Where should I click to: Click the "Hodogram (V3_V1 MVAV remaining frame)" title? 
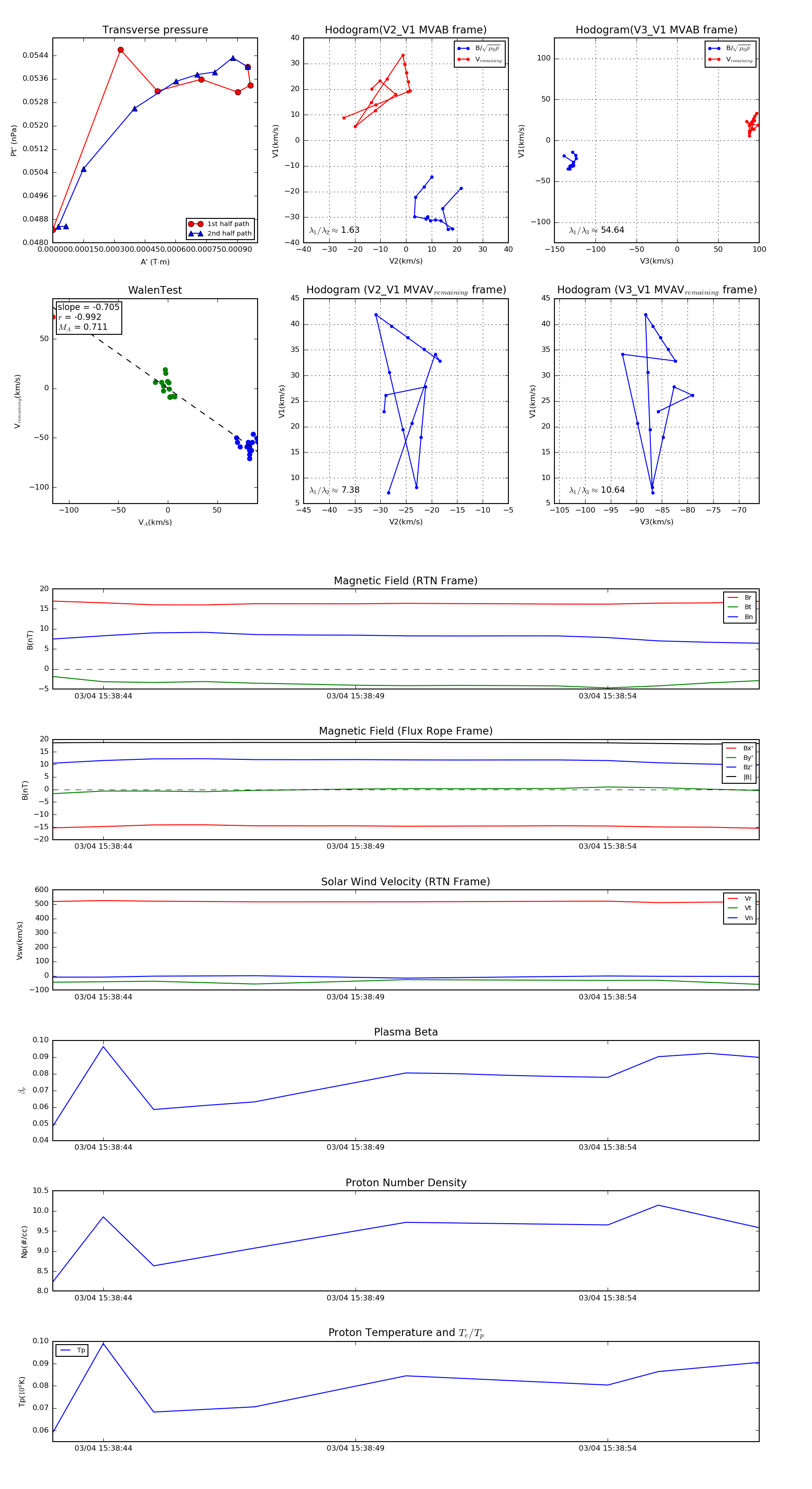click(656, 290)
